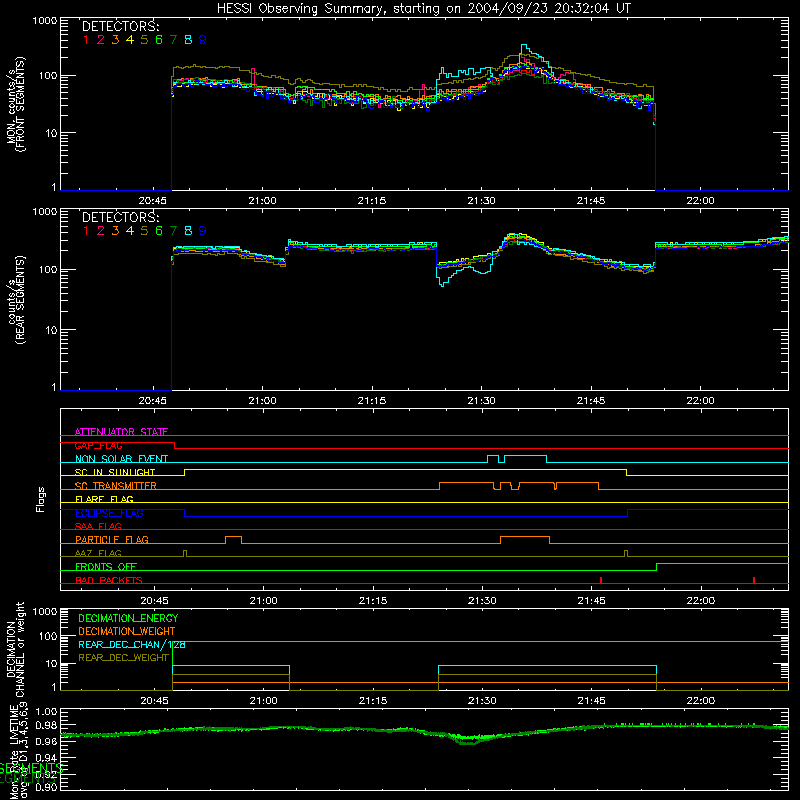Click cyan detector 8 in the front segments legend
This screenshot has height=800, width=800.
click(x=188, y=39)
